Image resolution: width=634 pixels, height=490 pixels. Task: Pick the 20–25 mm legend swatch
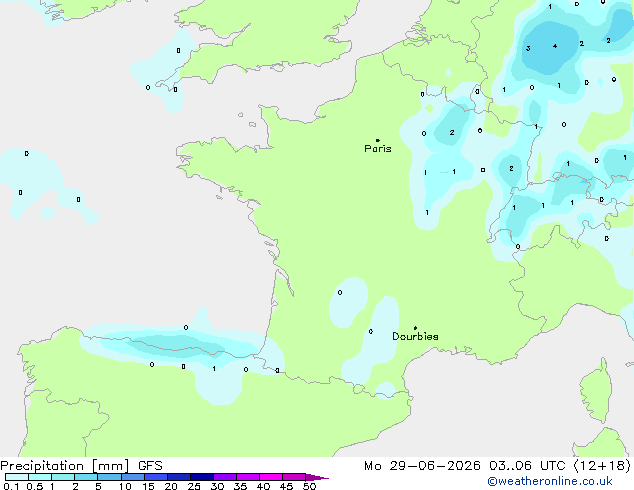tap(178, 477)
